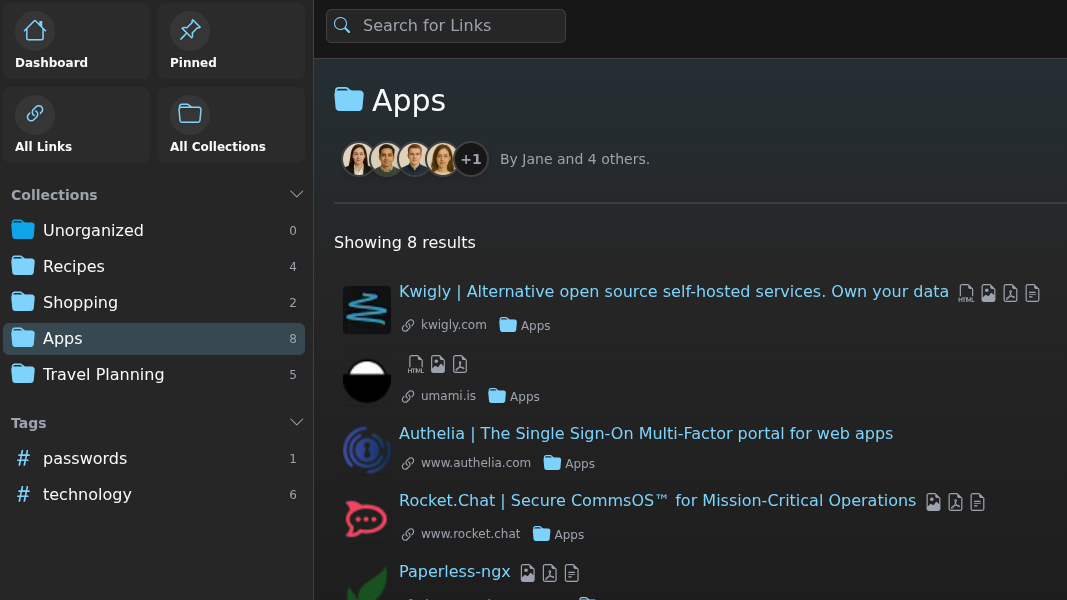This screenshot has width=1067, height=600.
Task: Open Rocket.Chat's readable view icon
Action: [977, 502]
